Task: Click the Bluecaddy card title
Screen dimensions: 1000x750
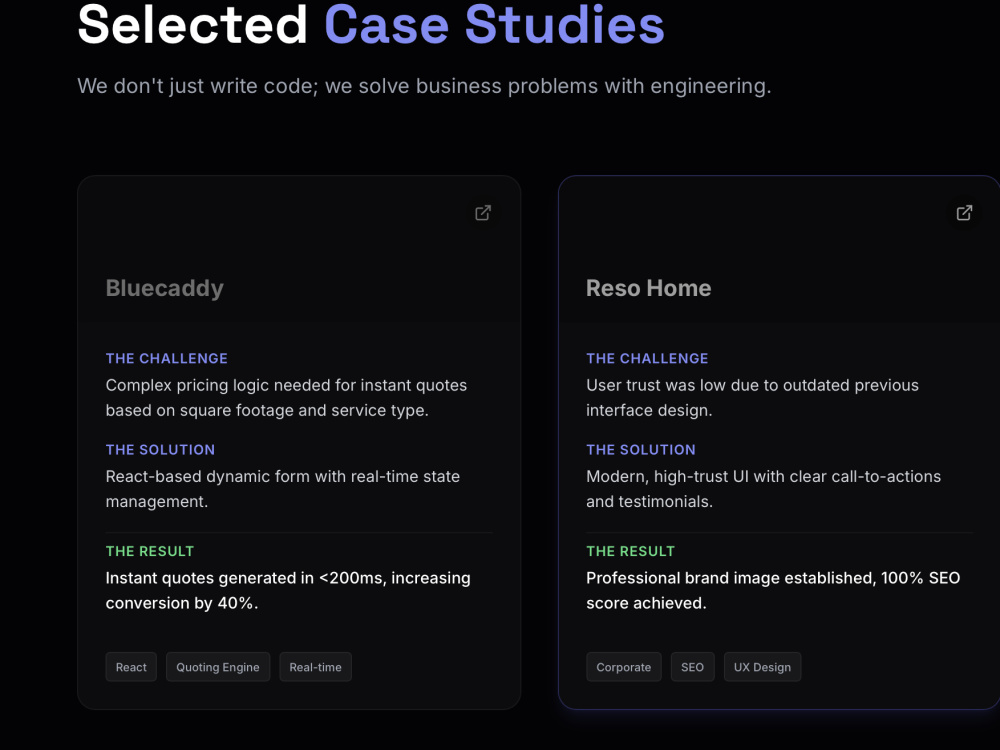Action: (x=165, y=288)
